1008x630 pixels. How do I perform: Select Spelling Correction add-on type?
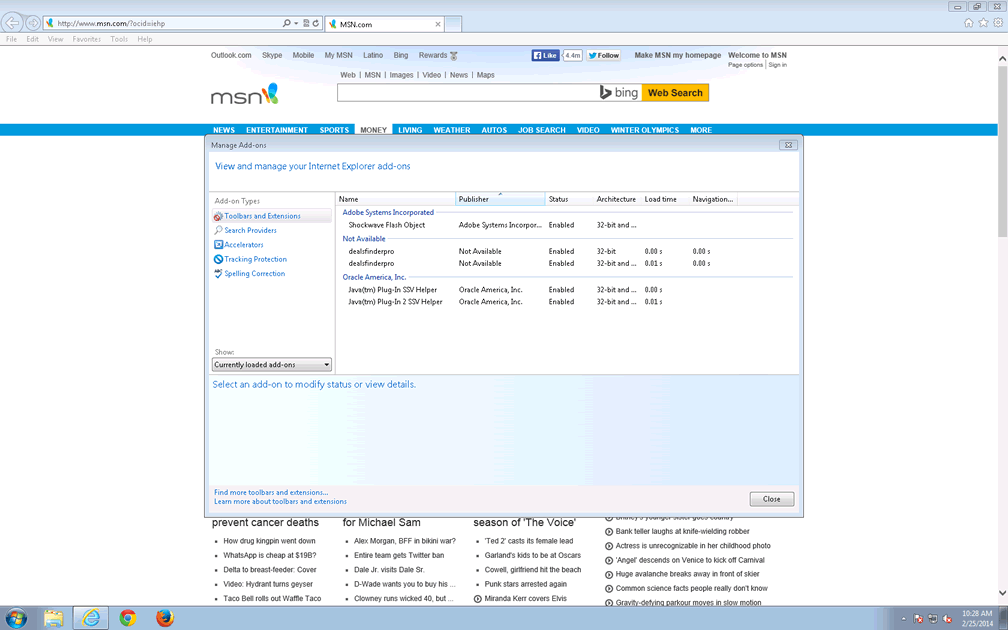point(254,274)
